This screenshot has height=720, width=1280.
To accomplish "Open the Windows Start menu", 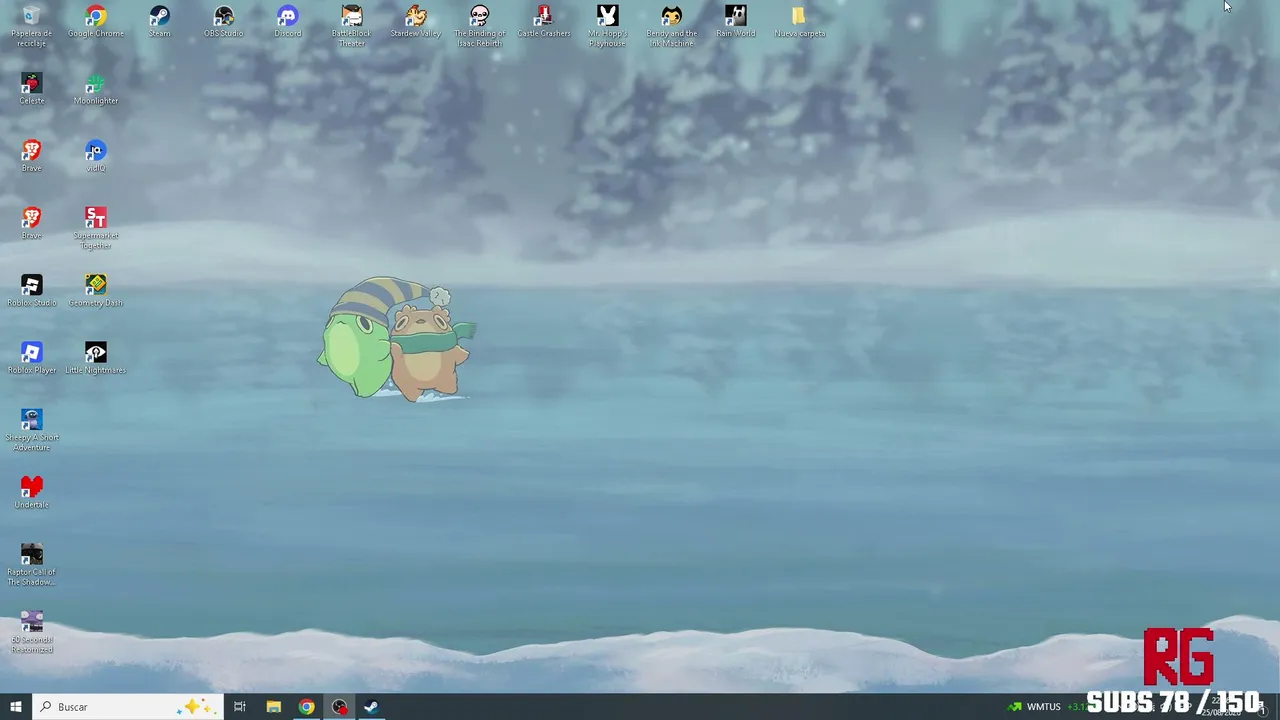I will (16, 707).
